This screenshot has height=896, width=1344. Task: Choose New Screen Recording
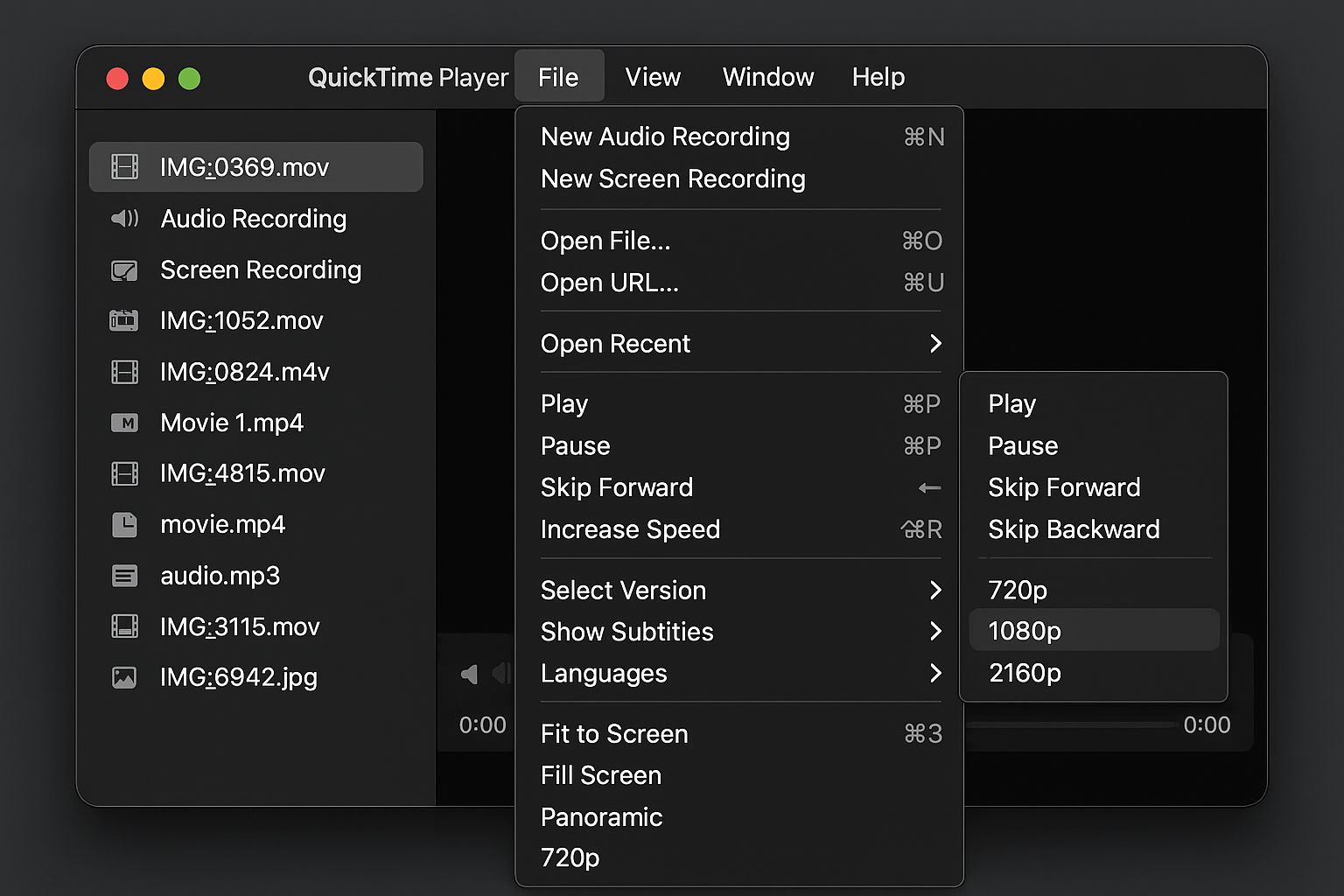tap(673, 179)
